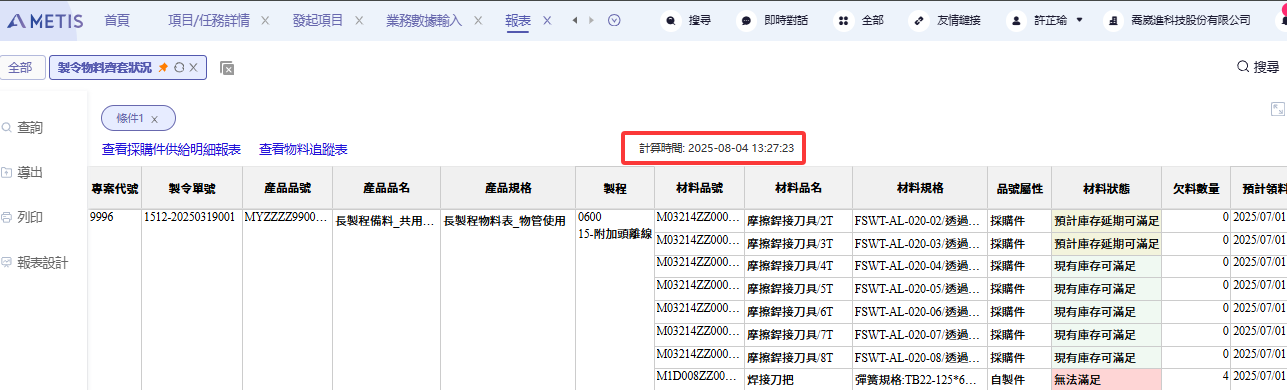Click the 製令單號 column header

coord(192,188)
